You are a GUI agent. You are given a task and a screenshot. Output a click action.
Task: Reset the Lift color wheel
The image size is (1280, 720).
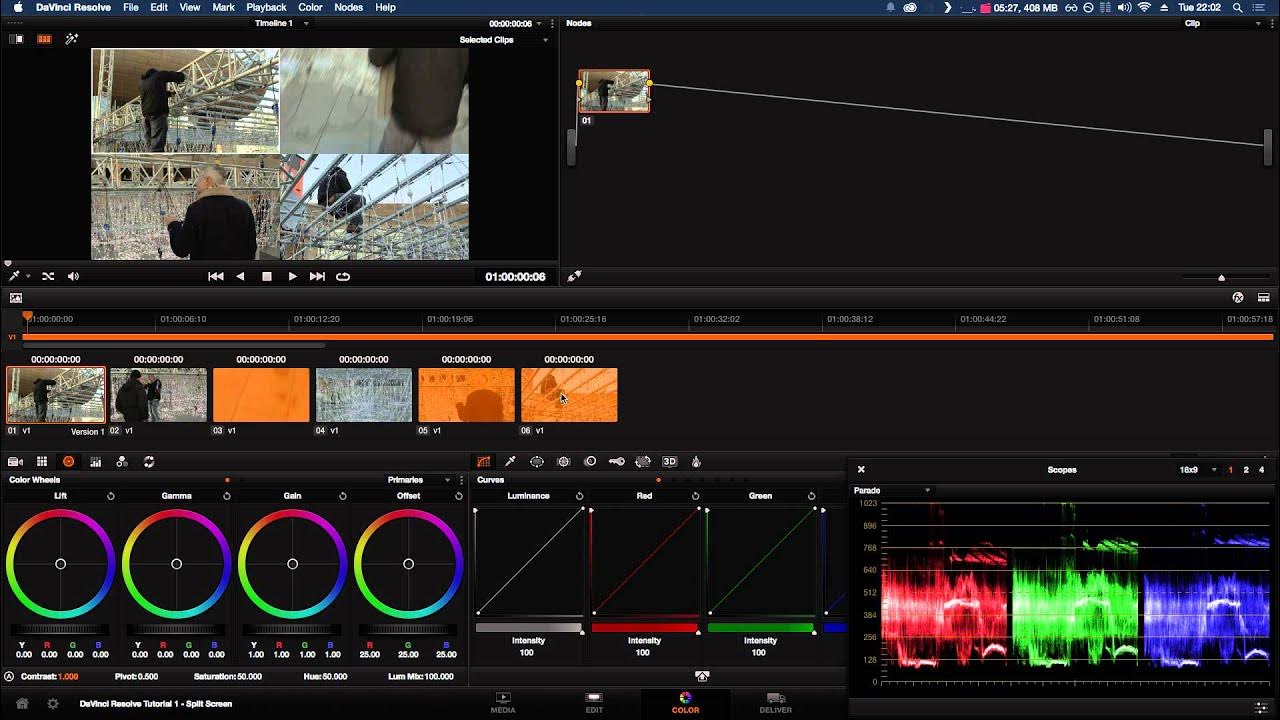coord(111,496)
